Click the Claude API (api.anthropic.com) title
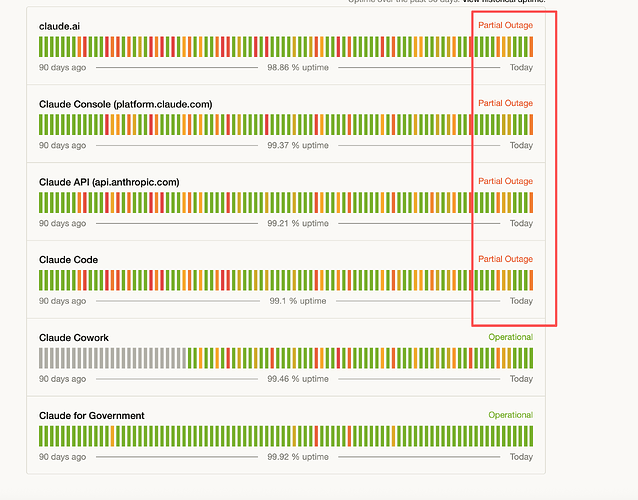The width and height of the screenshot is (638, 500). click(x=109, y=182)
